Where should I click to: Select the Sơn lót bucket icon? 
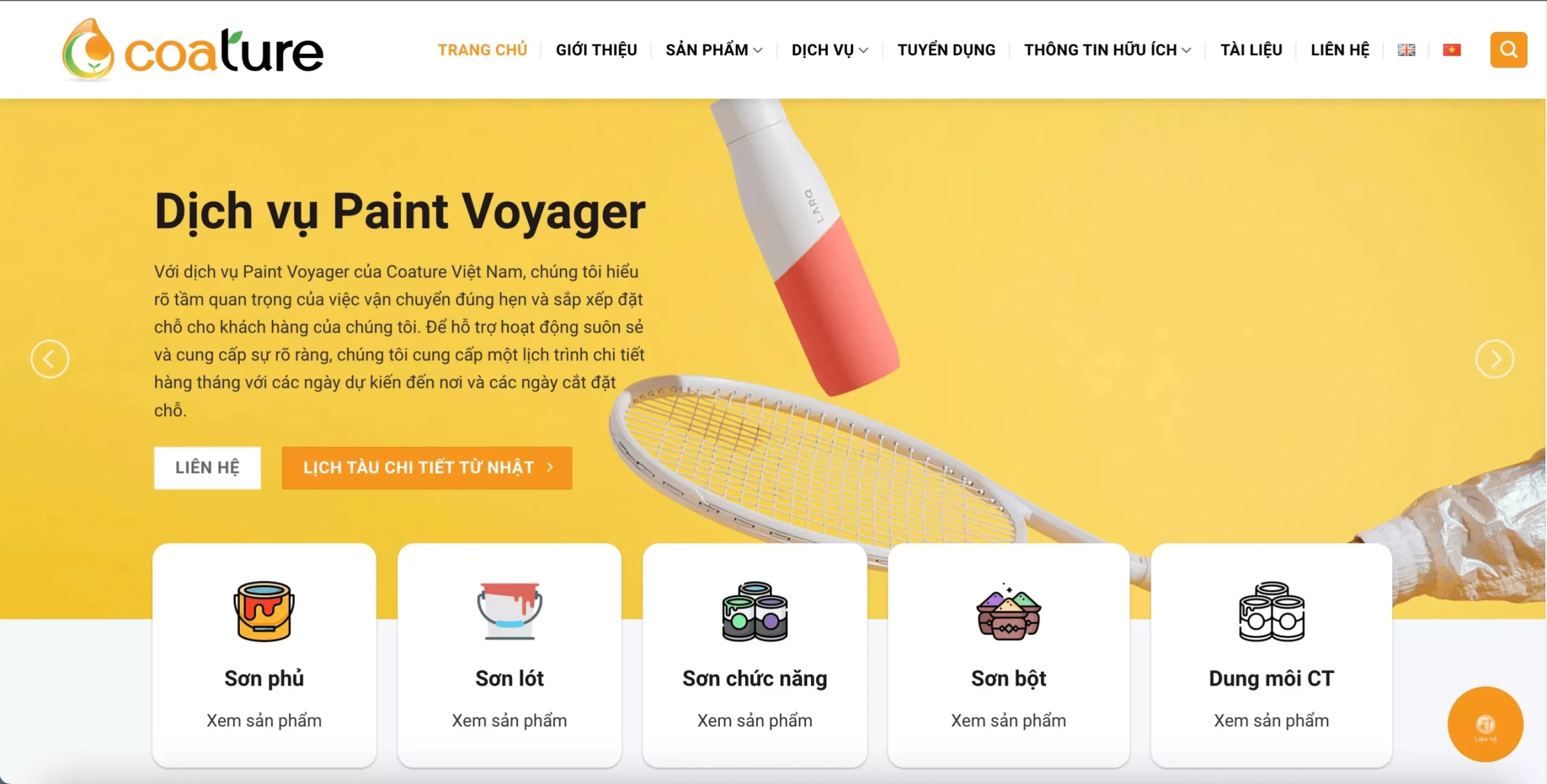click(509, 611)
